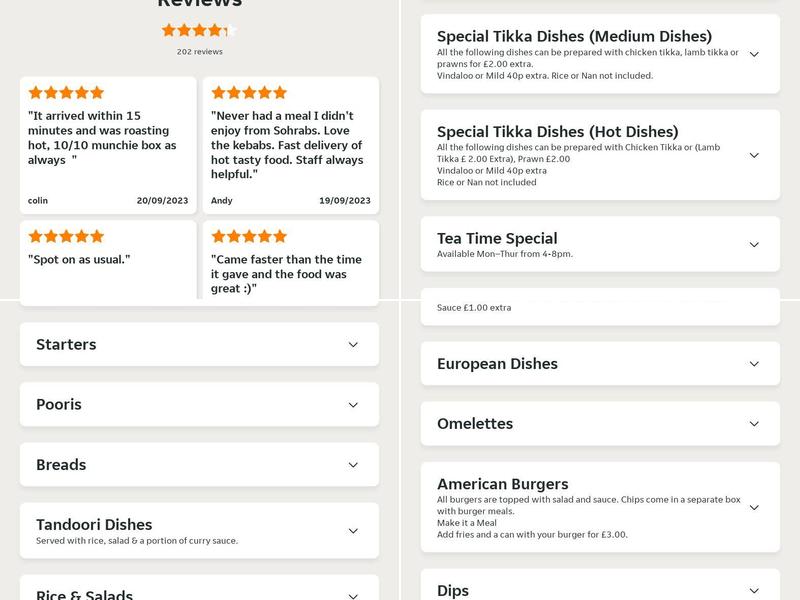Image resolution: width=800 pixels, height=600 pixels.
Task: Click the chevron icon beside Tea Time Special
Action: [756, 244]
